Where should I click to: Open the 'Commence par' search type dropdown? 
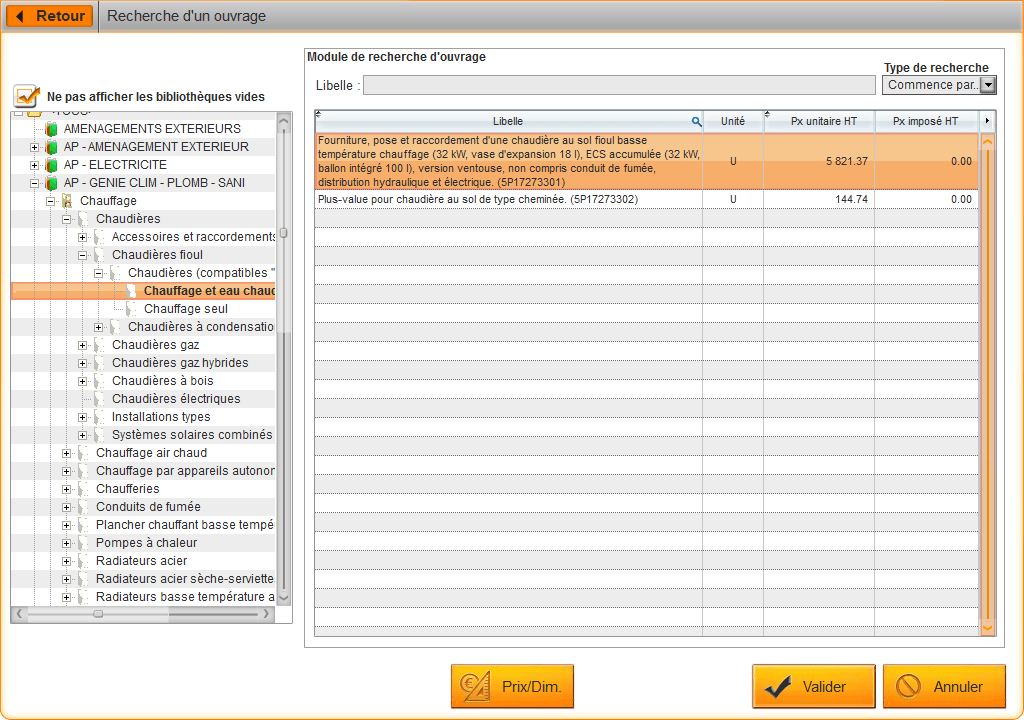click(988, 85)
